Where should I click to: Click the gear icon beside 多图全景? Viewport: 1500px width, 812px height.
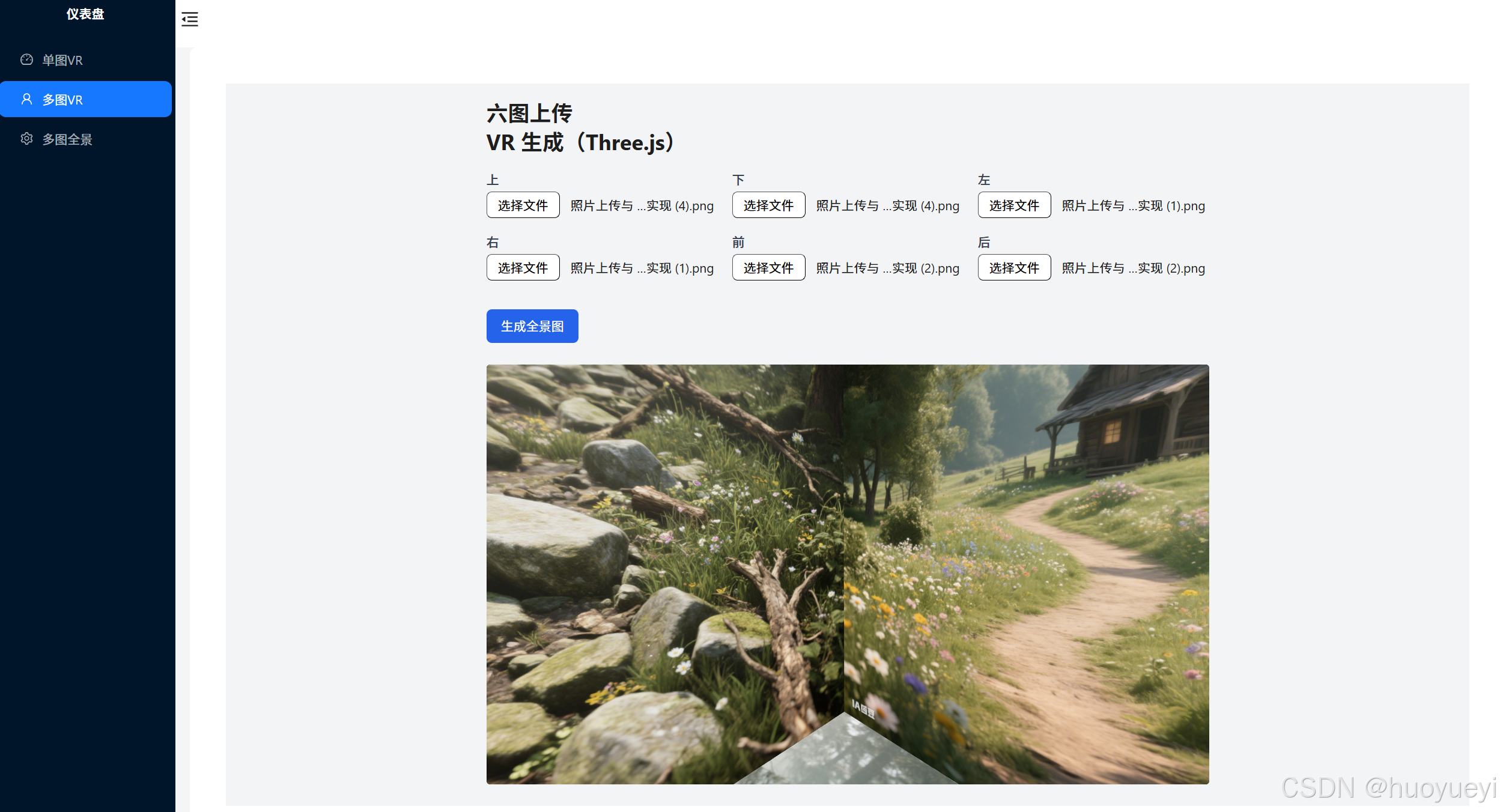tap(26, 139)
